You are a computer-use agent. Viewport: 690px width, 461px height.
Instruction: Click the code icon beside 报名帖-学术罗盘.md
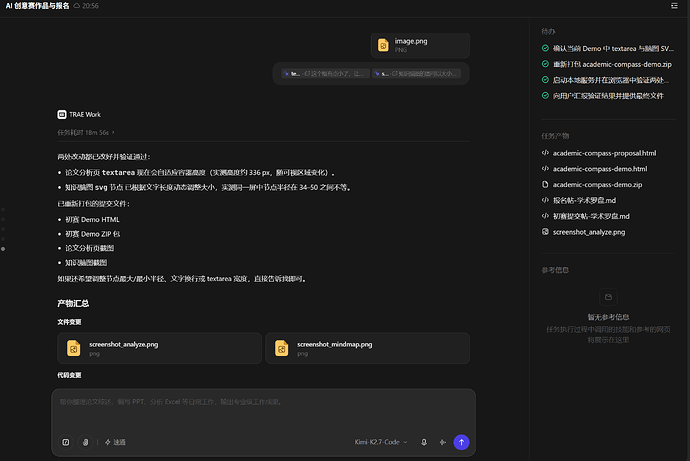tap(545, 200)
